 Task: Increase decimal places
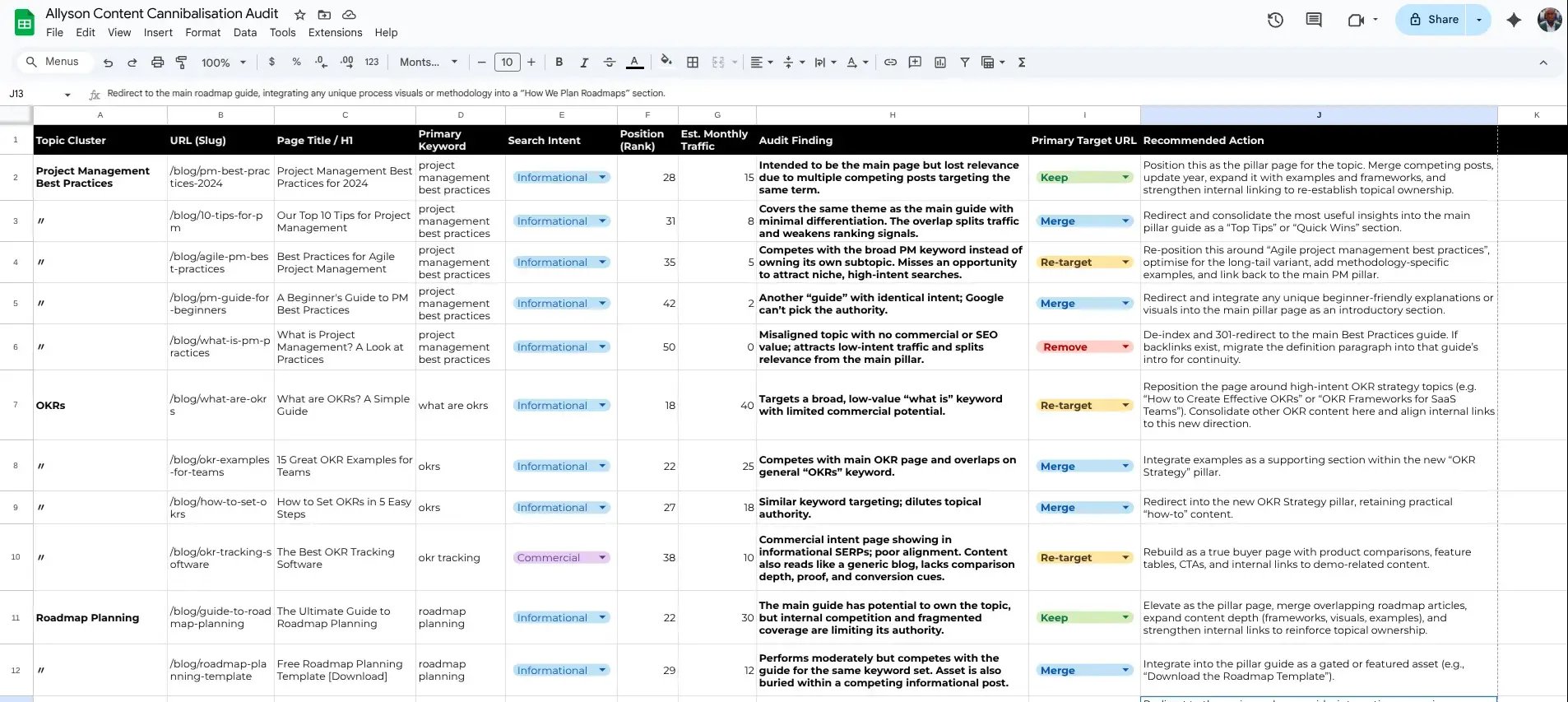click(346, 63)
